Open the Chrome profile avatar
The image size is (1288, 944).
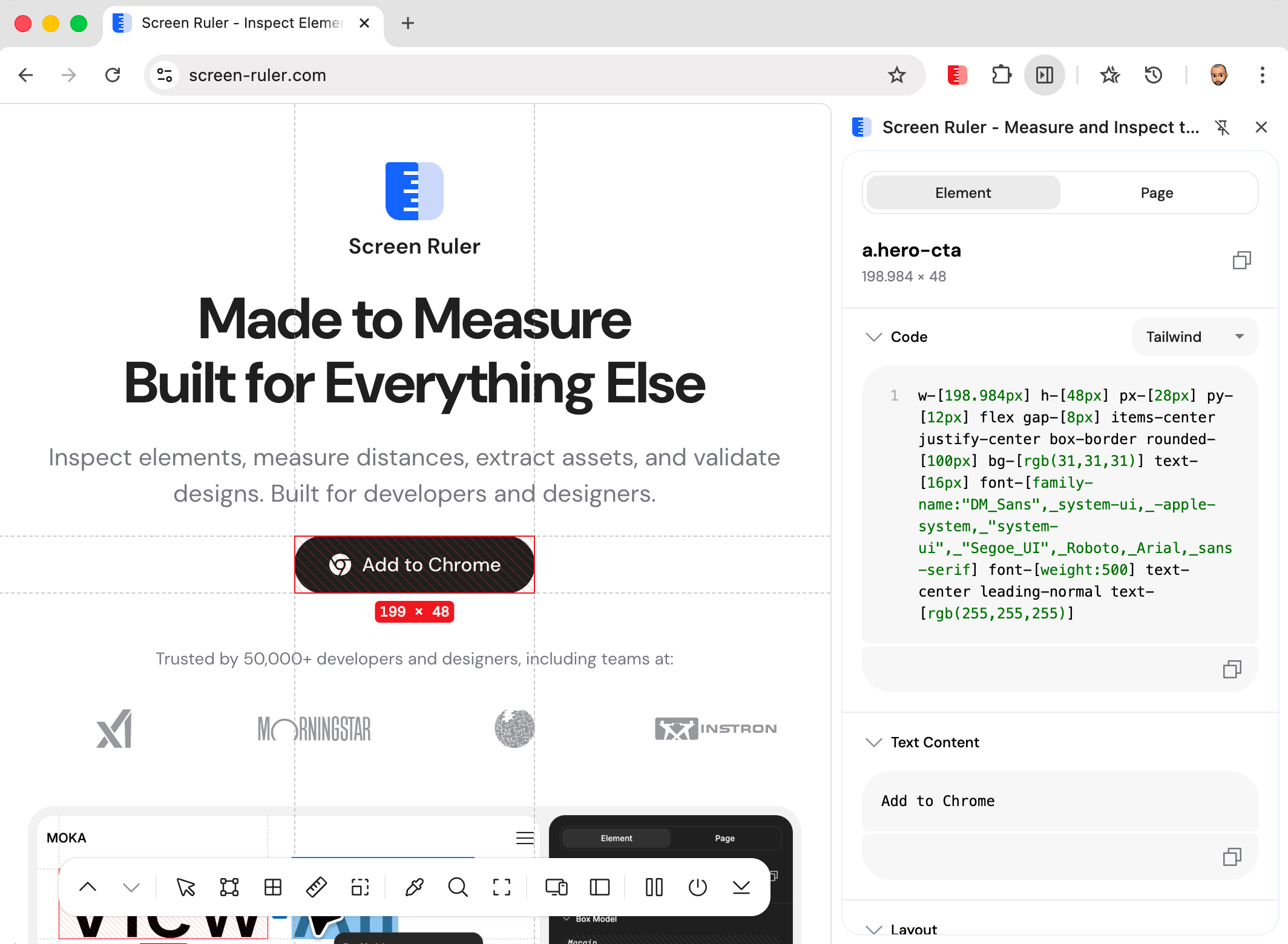pos(1219,75)
